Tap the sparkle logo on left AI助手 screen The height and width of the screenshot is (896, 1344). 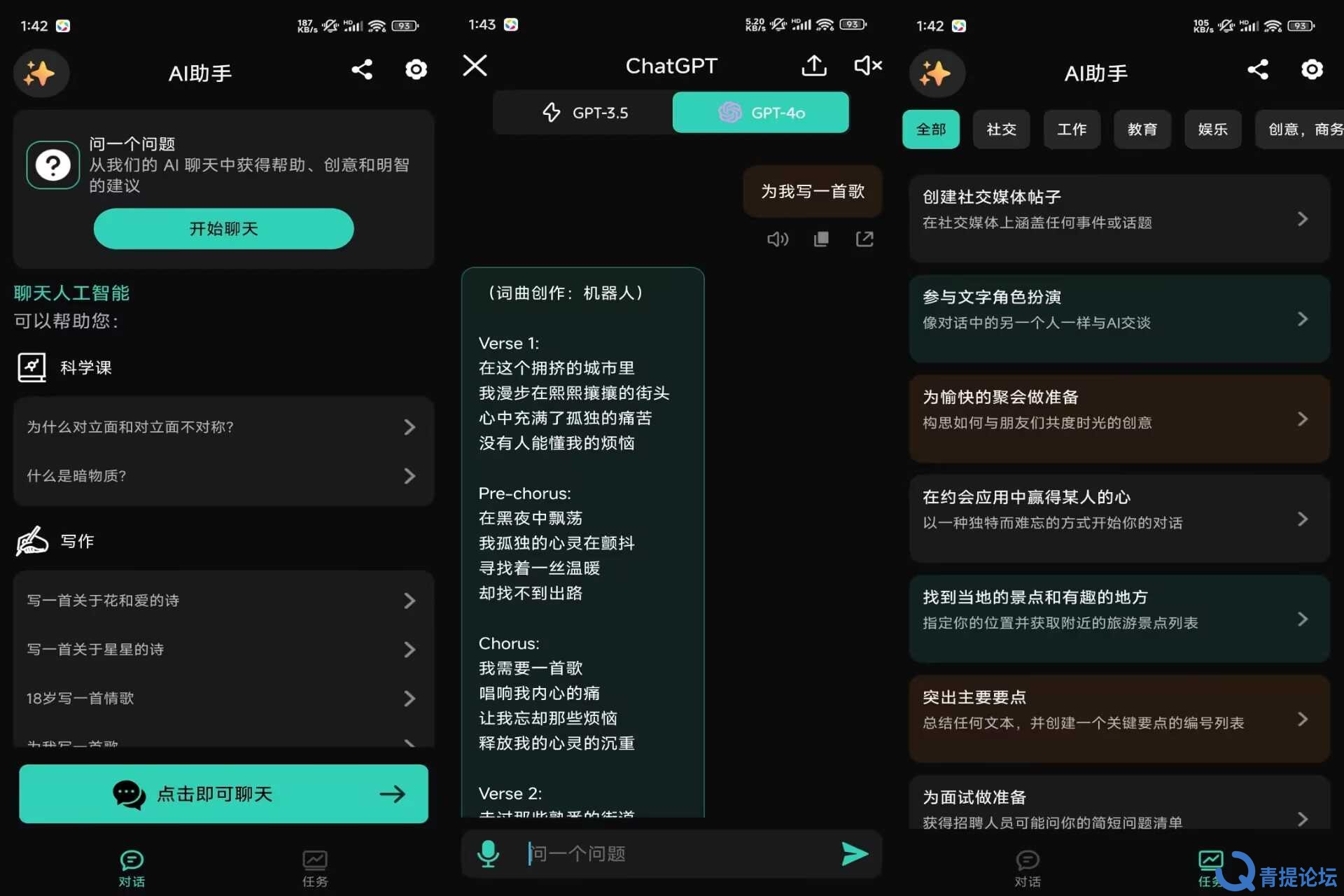click(41, 73)
